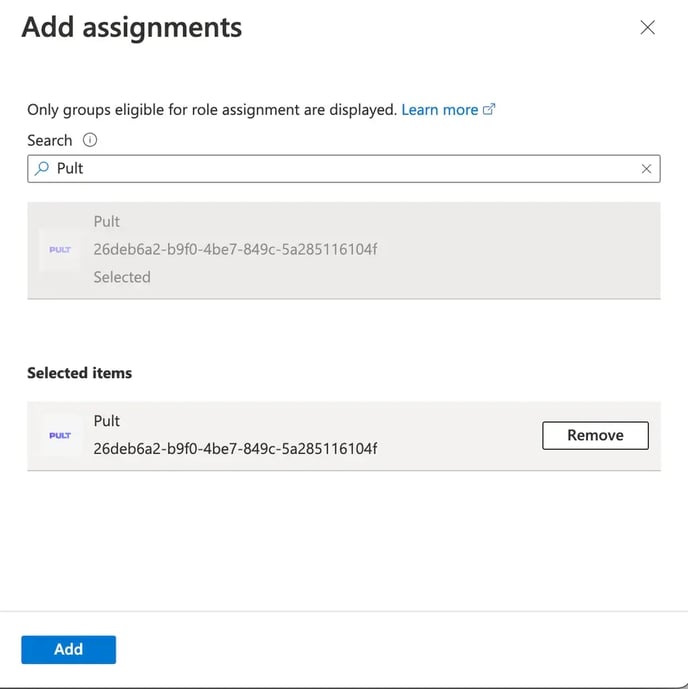Select the Pult name in the search results

(x=107, y=222)
